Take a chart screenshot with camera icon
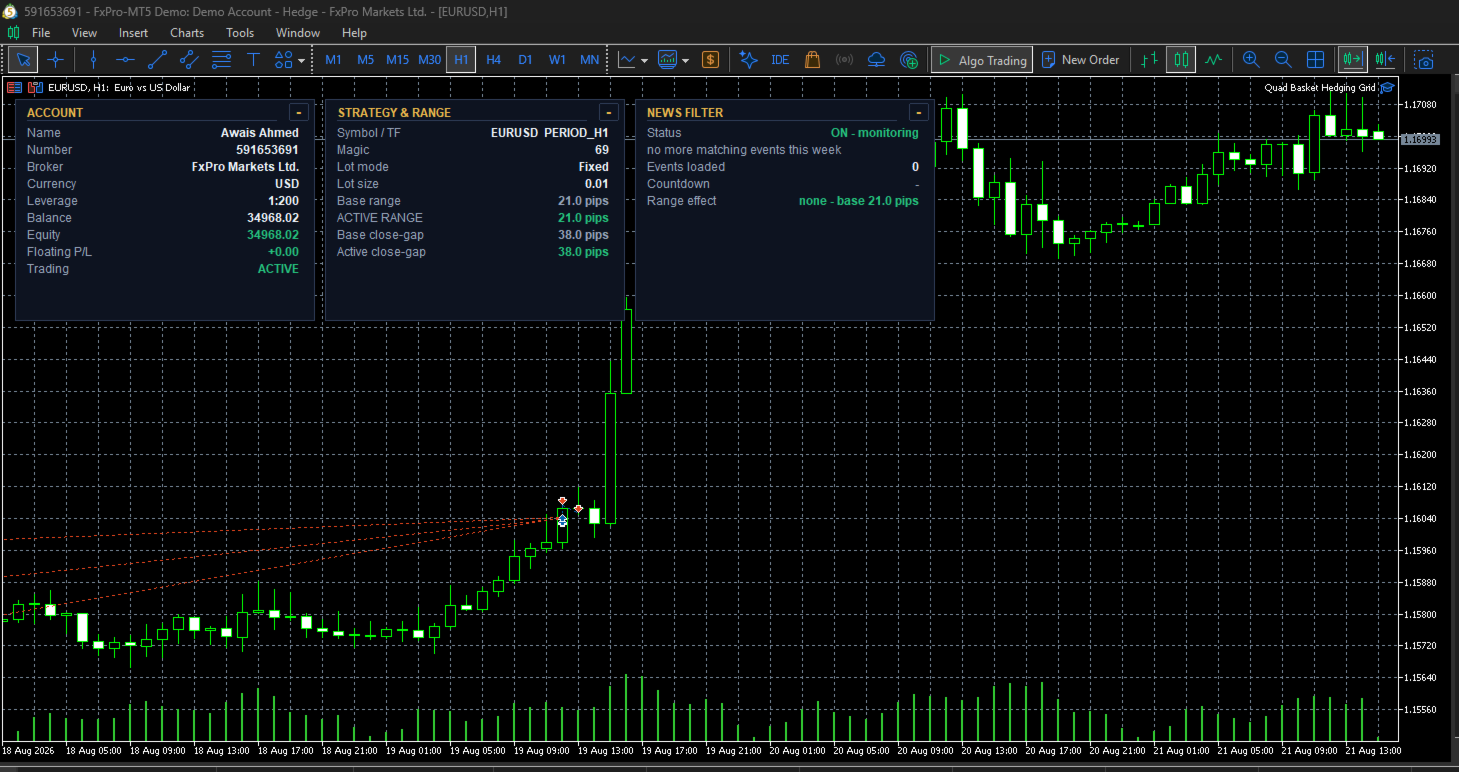Viewport: 1459px width, 772px height. click(x=1424, y=60)
